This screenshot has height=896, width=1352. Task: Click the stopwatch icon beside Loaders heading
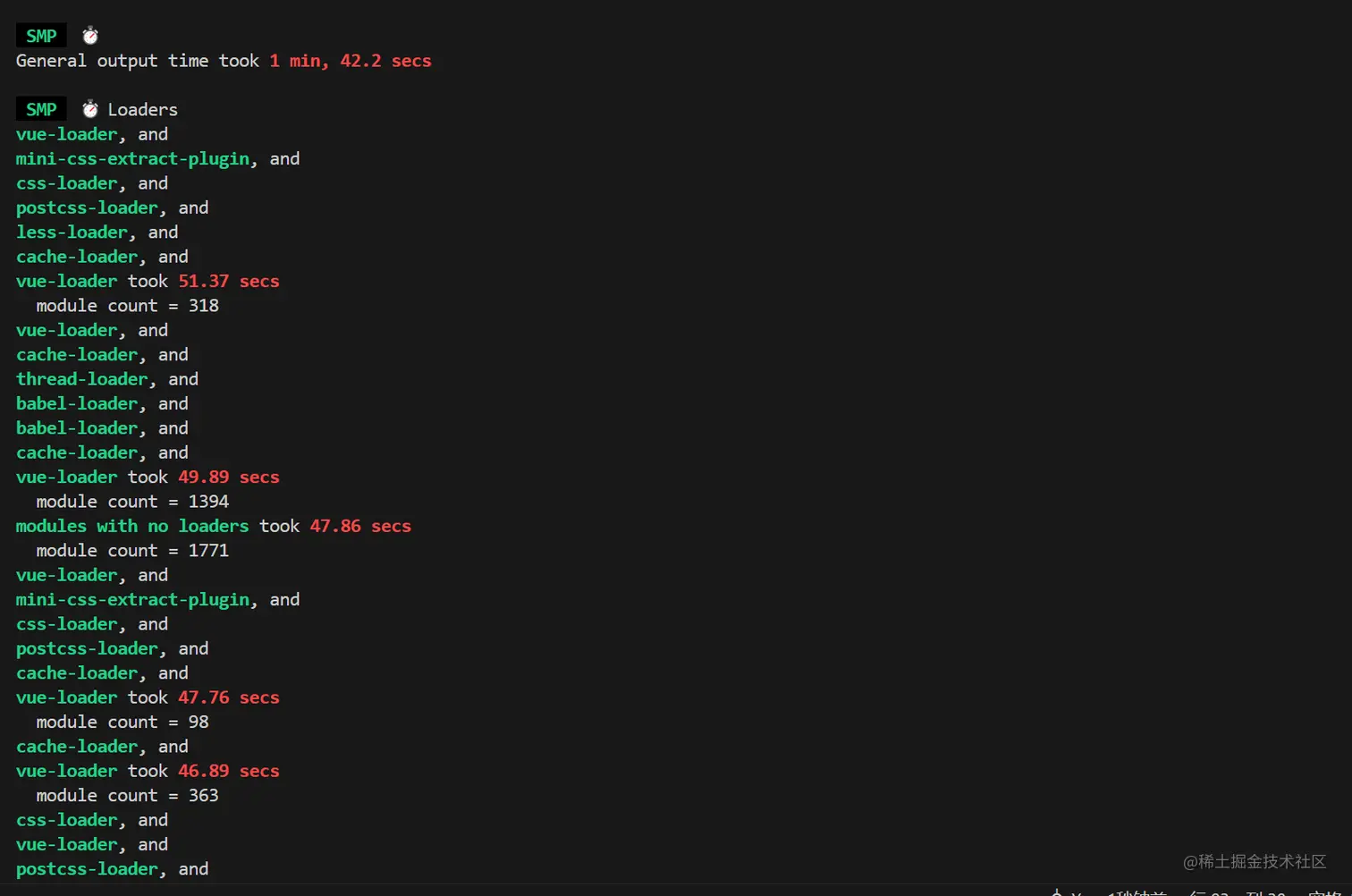[x=90, y=109]
